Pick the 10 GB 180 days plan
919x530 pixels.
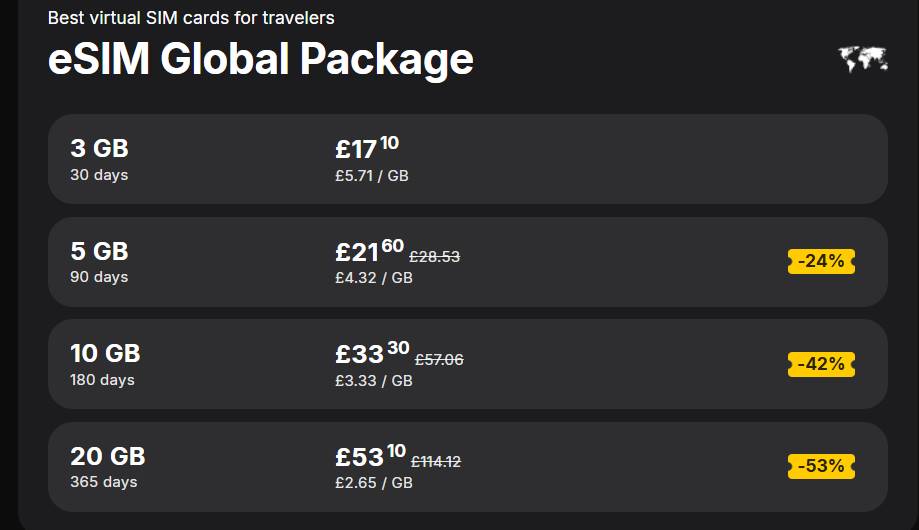[468, 365]
